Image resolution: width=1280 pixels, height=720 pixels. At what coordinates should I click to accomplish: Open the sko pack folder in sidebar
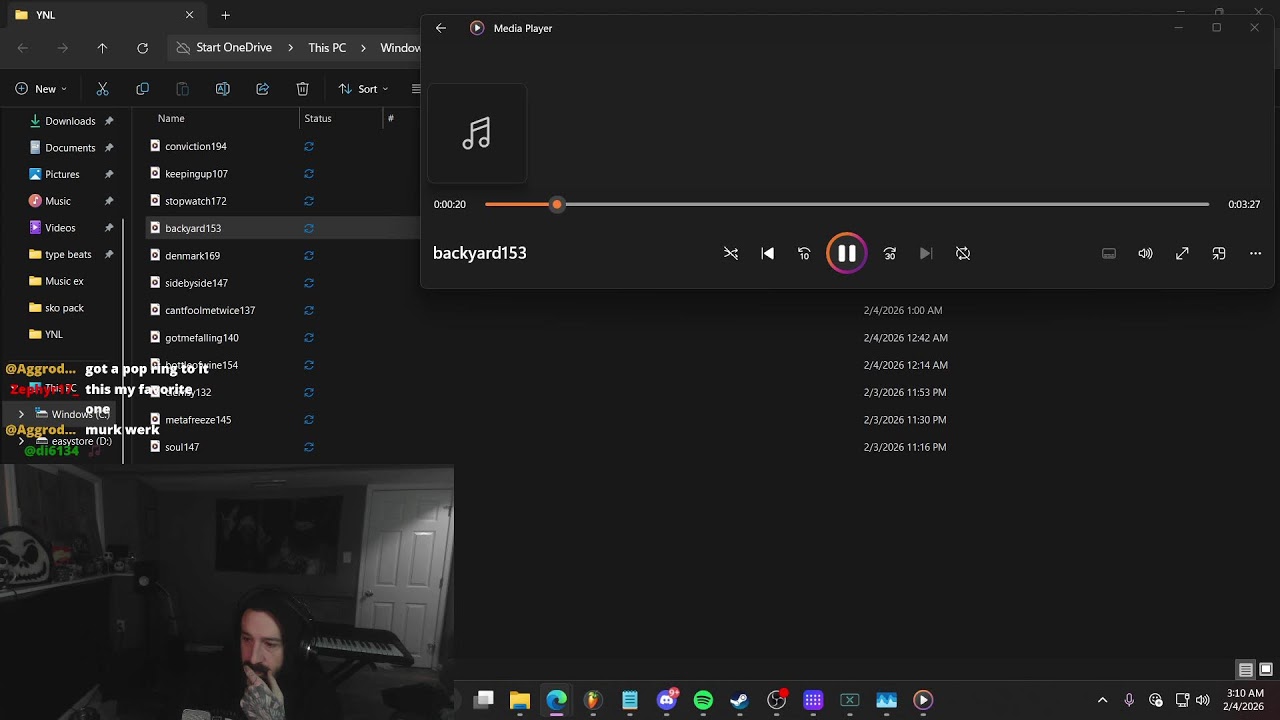click(x=64, y=308)
